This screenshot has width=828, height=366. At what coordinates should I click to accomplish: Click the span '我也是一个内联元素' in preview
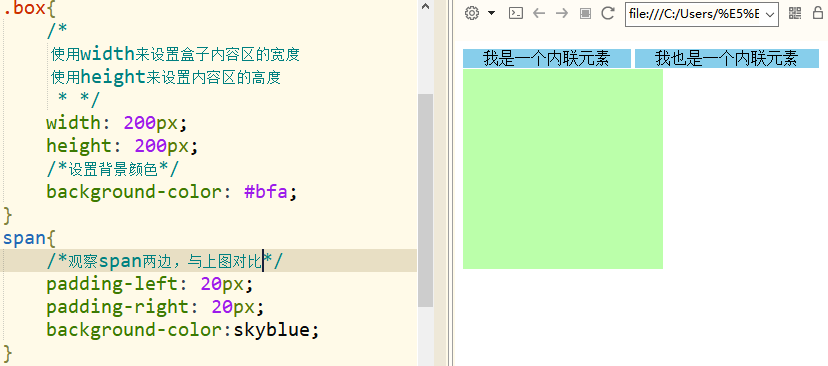coord(727,59)
